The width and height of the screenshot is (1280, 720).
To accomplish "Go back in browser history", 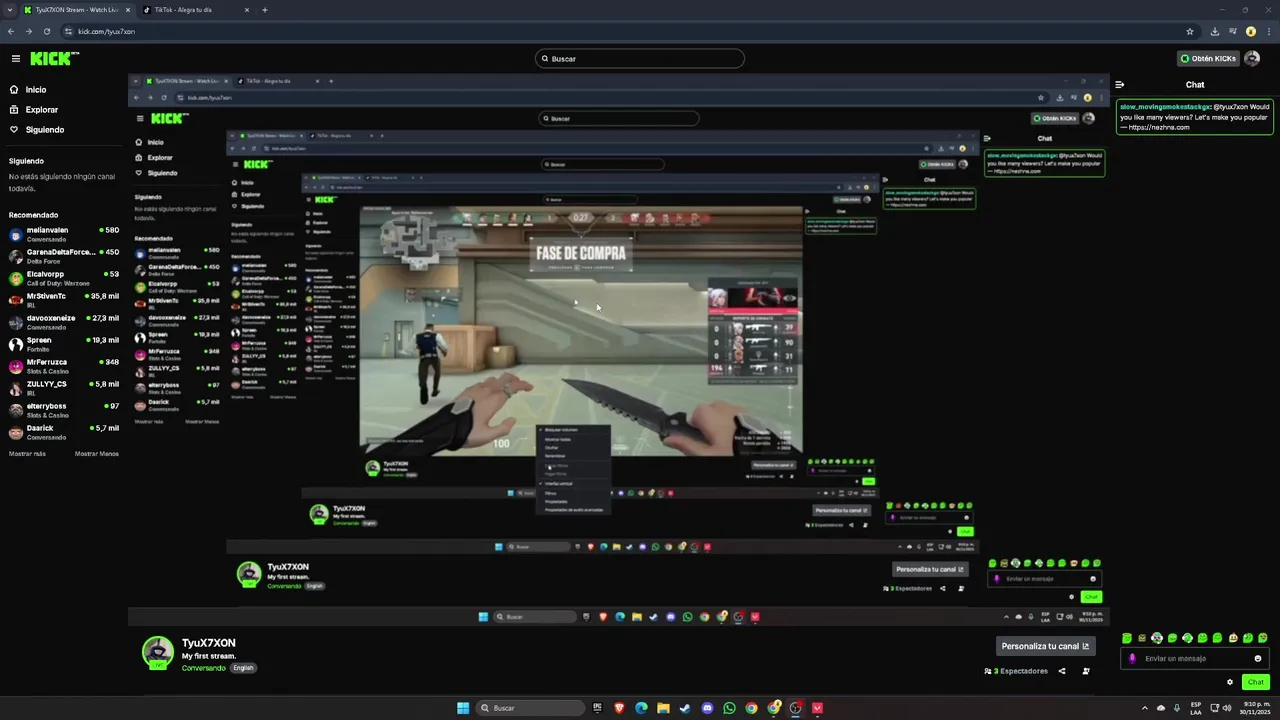I will click(x=11, y=31).
